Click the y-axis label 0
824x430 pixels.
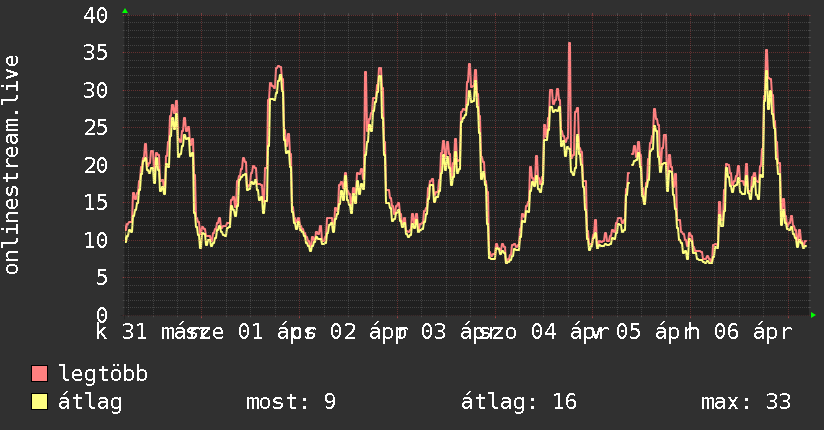pos(102,315)
